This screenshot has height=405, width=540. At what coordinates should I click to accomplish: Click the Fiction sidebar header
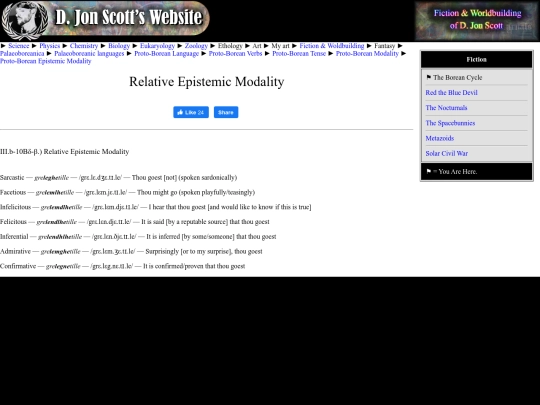(477, 59)
